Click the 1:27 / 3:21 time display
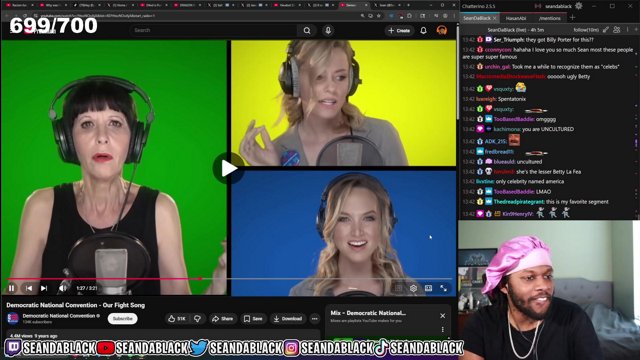Screen dimensions: 640x360 tap(87, 288)
